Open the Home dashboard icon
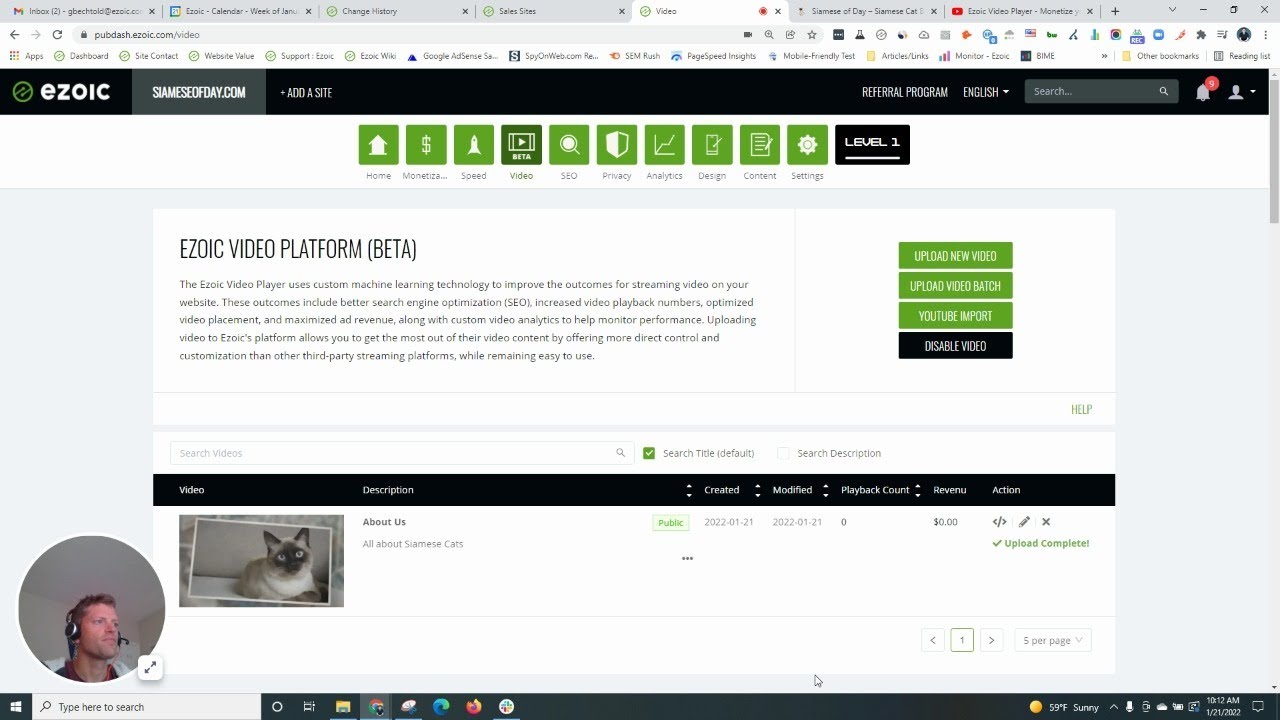 (378, 145)
